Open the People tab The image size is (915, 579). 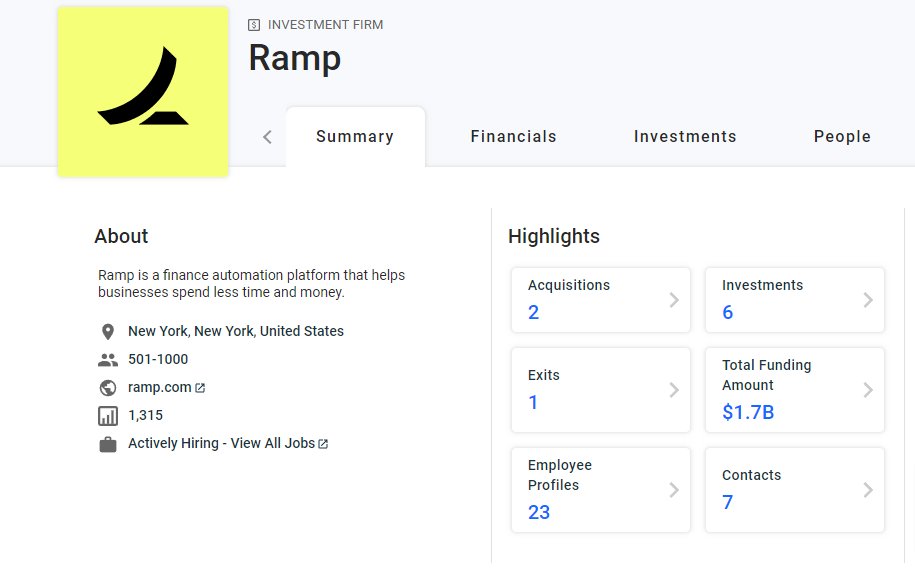pyautogui.click(x=842, y=137)
